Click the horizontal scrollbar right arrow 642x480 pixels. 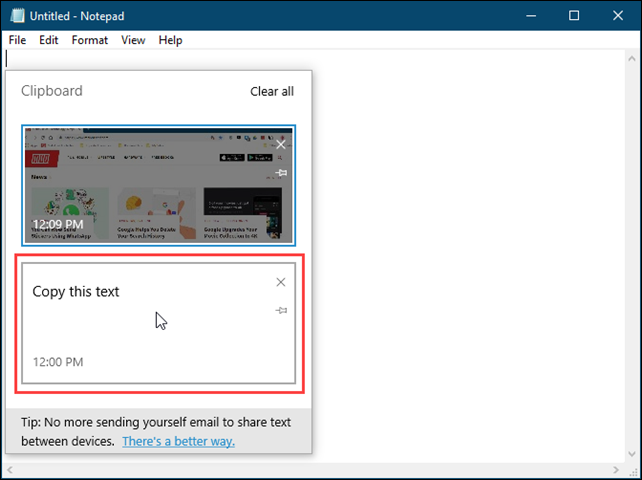(x=616, y=469)
